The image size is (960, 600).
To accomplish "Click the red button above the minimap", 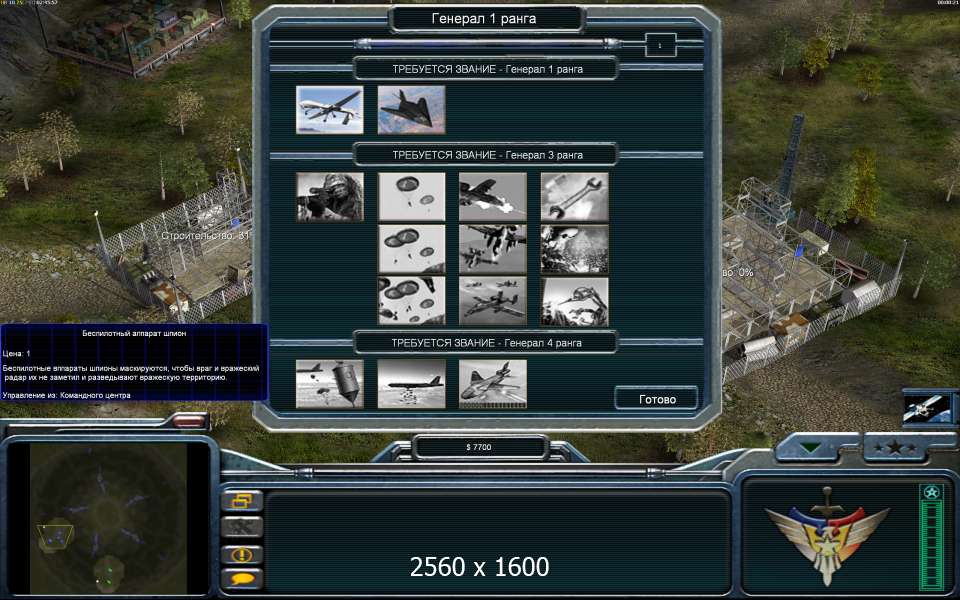I will pyautogui.click(x=190, y=421).
